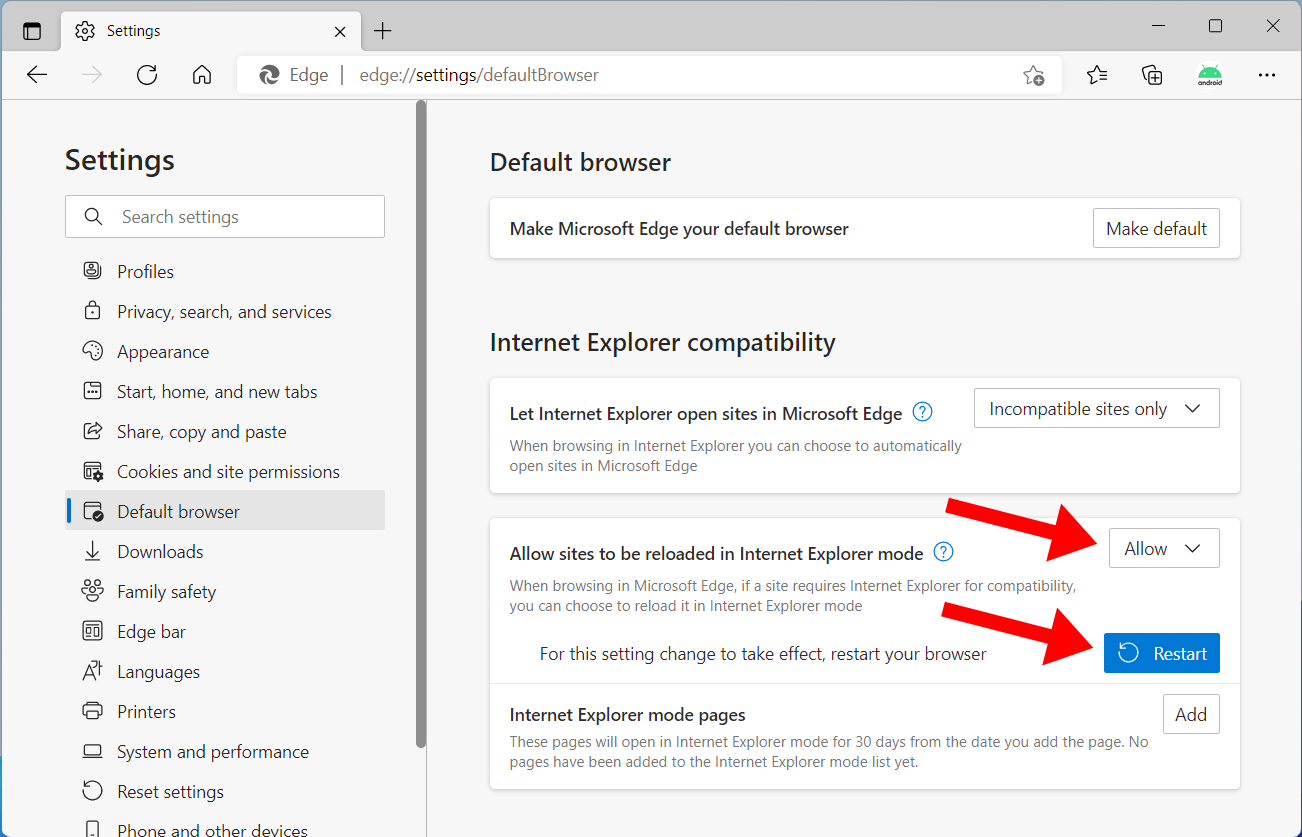Click Add for Internet Explorer mode pages
This screenshot has height=837, width=1302.
click(1191, 713)
